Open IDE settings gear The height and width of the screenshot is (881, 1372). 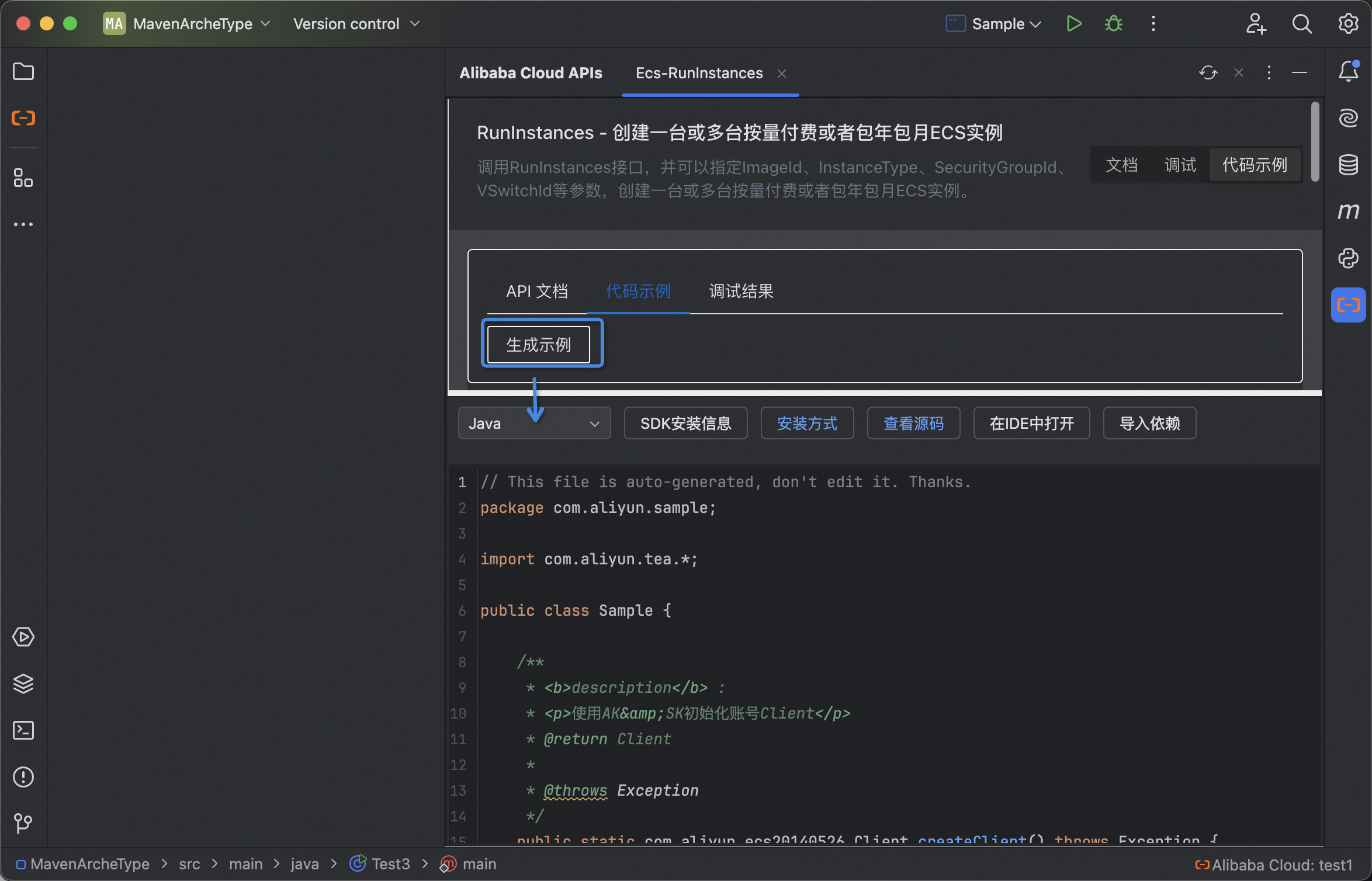(x=1349, y=24)
